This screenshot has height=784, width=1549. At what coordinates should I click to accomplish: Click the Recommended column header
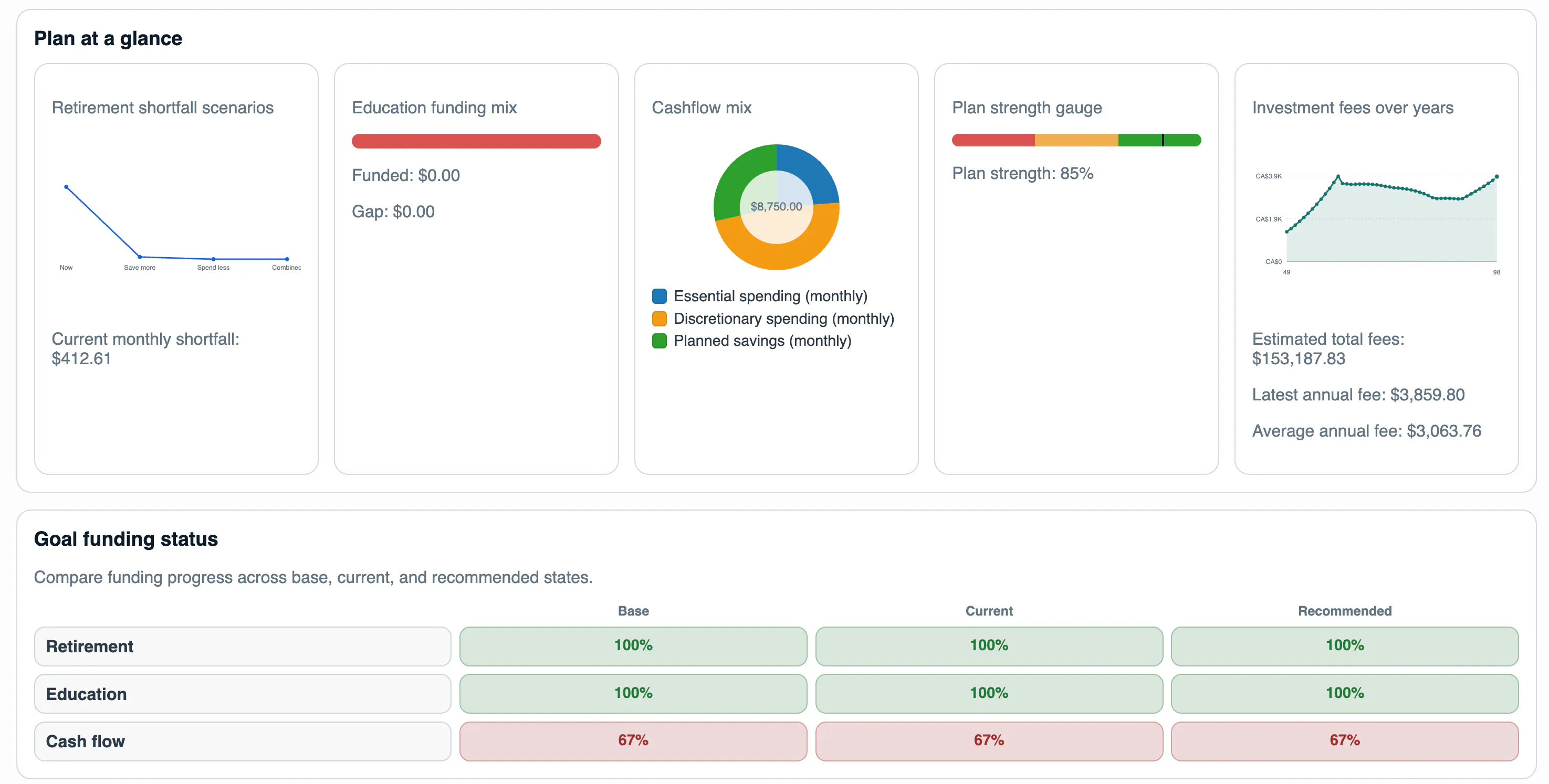pyautogui.click(x=1345, y=611)
